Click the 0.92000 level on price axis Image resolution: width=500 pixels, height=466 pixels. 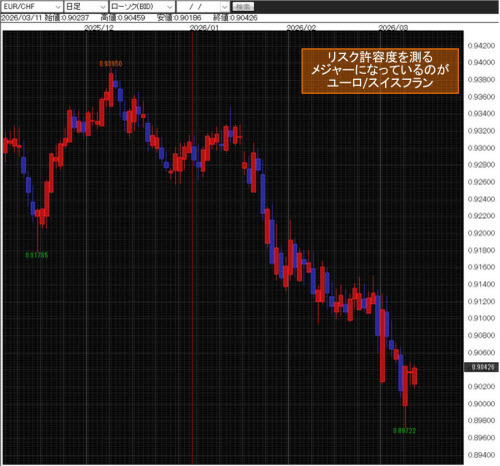click(x=481, y=233)
